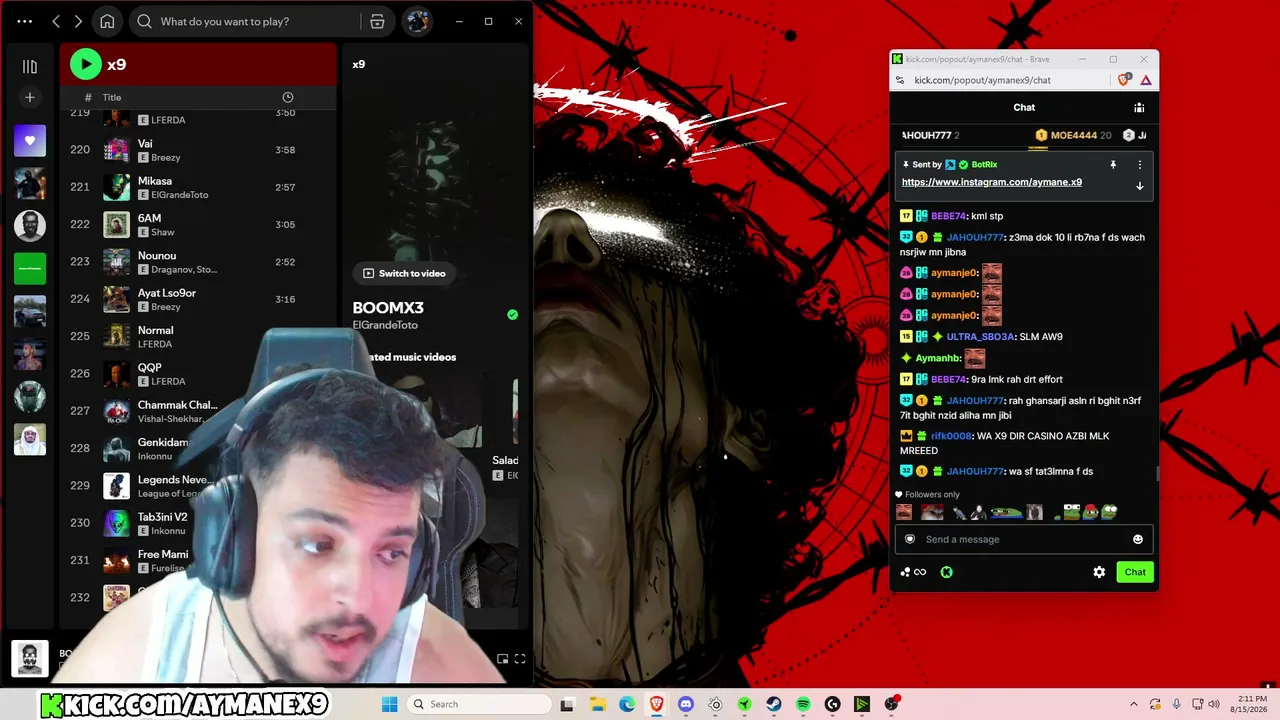Open Discord from the taskbar
The height and width of the screenshot is (720, 1280).
click(x=686, y=704)
